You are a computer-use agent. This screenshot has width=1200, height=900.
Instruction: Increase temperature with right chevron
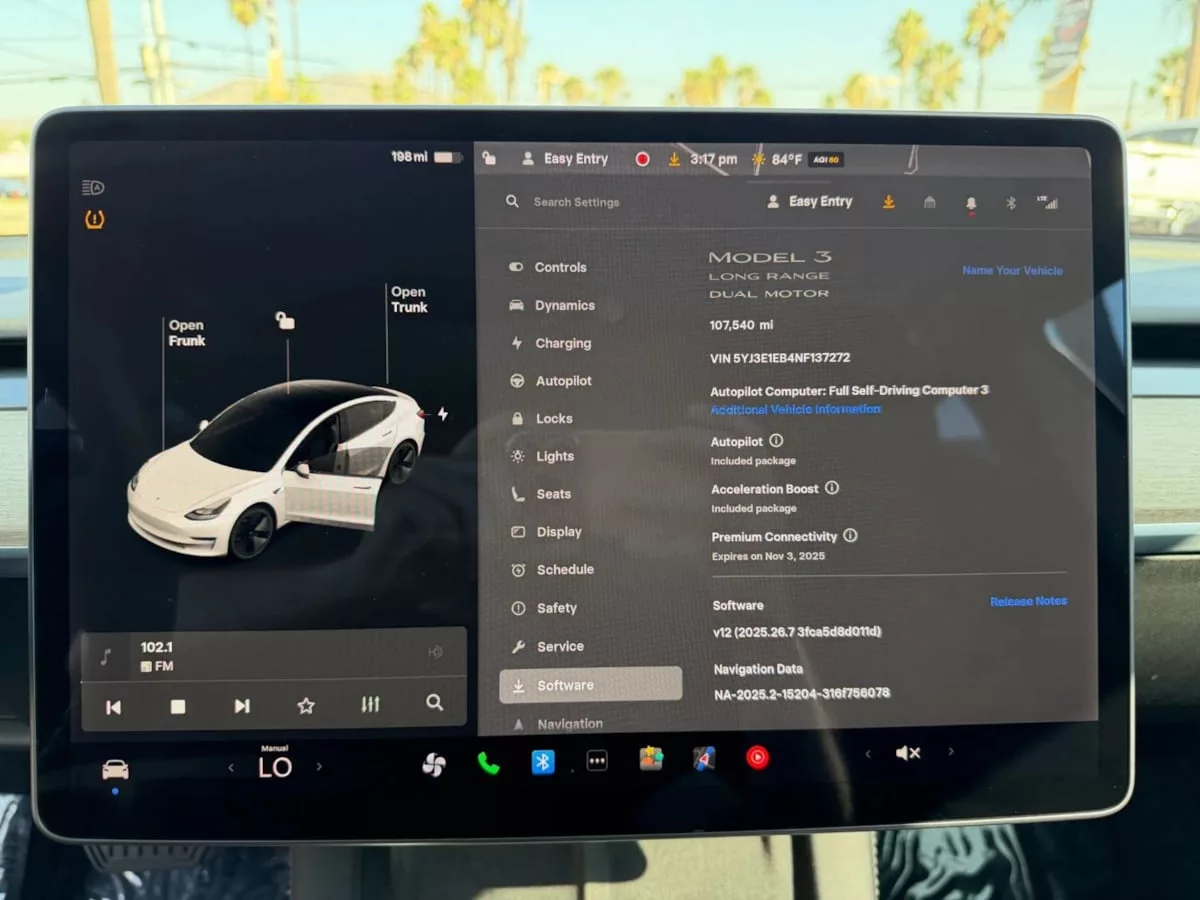(x=319, y=767)
